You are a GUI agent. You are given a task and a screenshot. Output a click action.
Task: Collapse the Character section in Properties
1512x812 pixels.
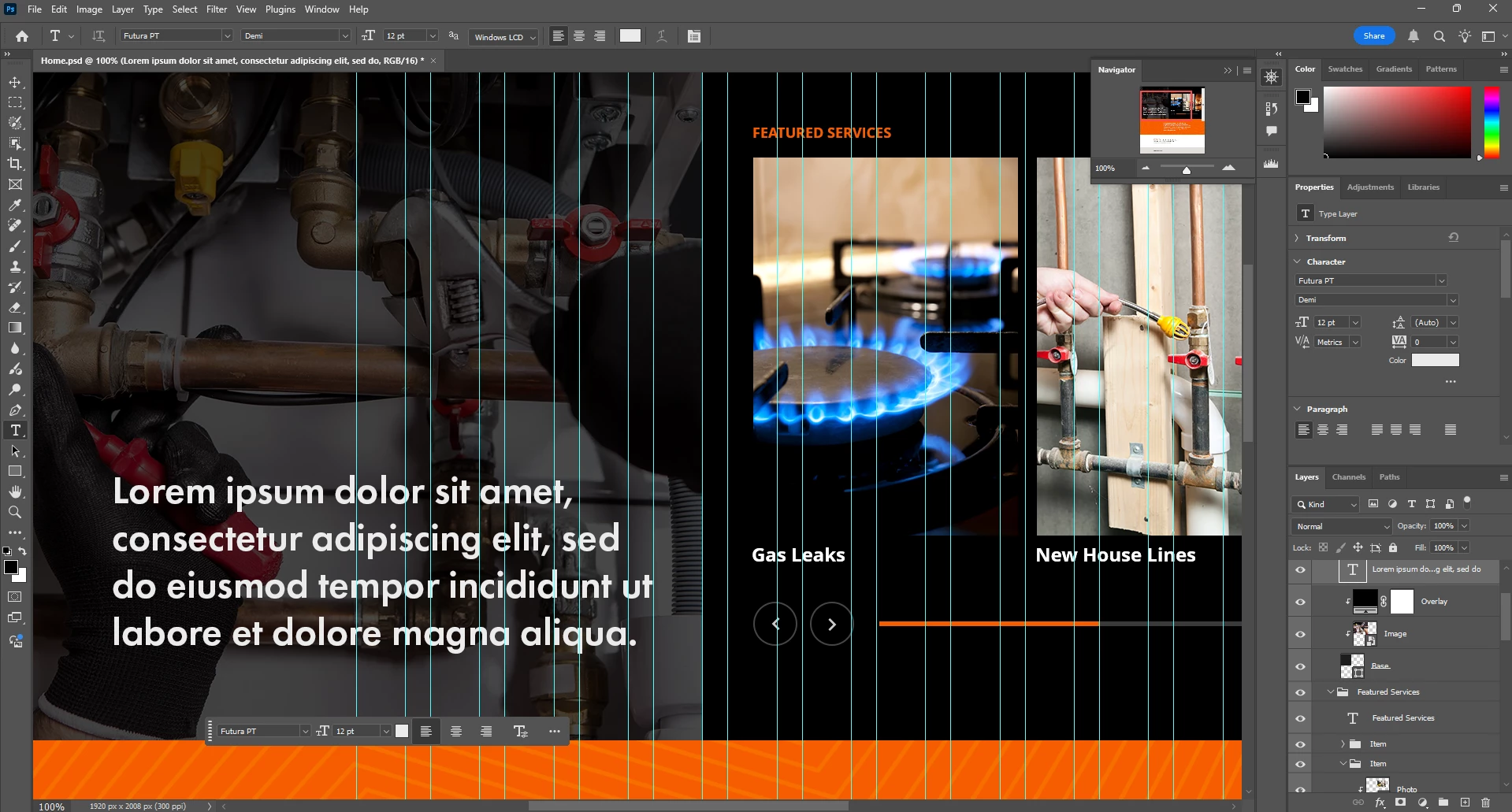tap(1297, 261)
